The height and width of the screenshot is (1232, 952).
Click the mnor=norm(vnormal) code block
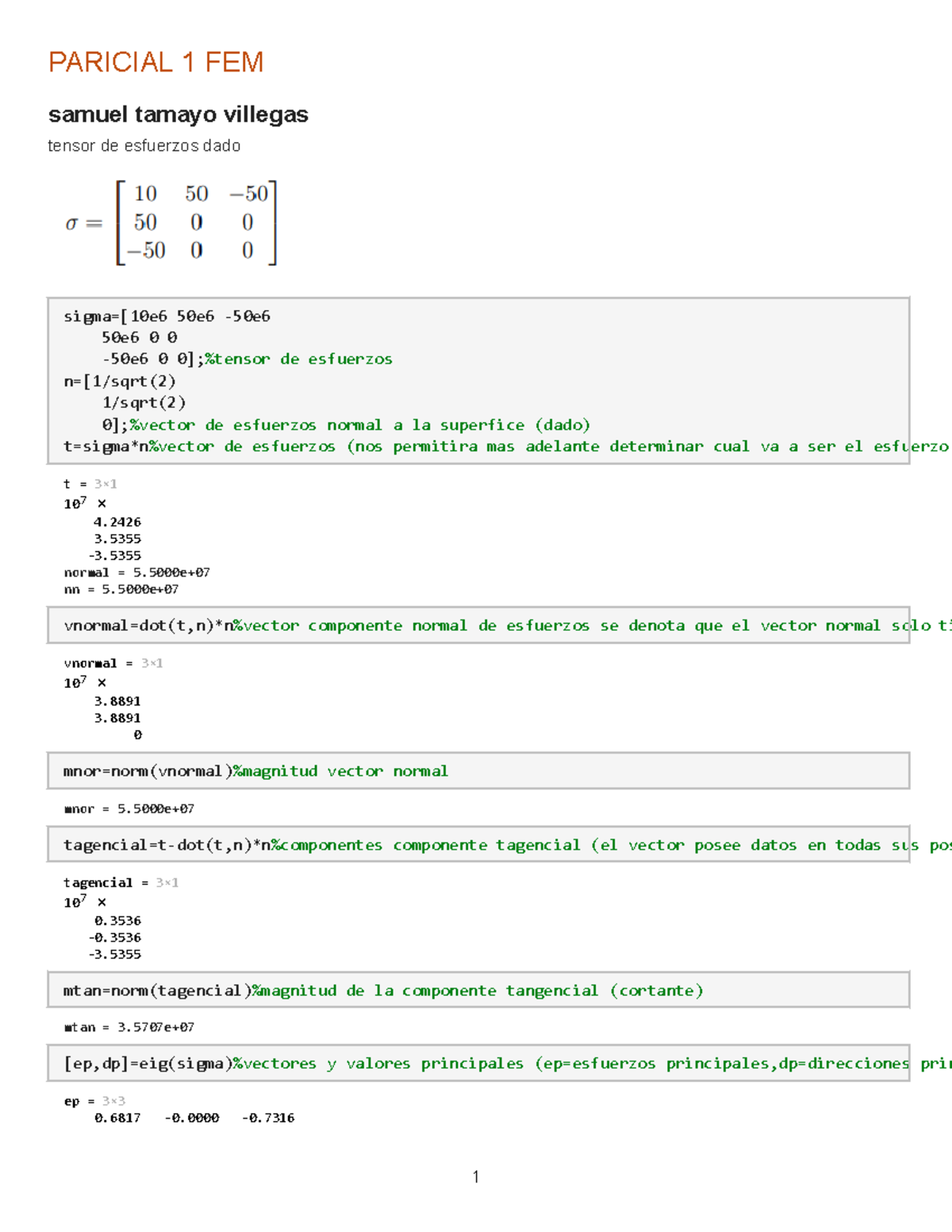(148, 771)
